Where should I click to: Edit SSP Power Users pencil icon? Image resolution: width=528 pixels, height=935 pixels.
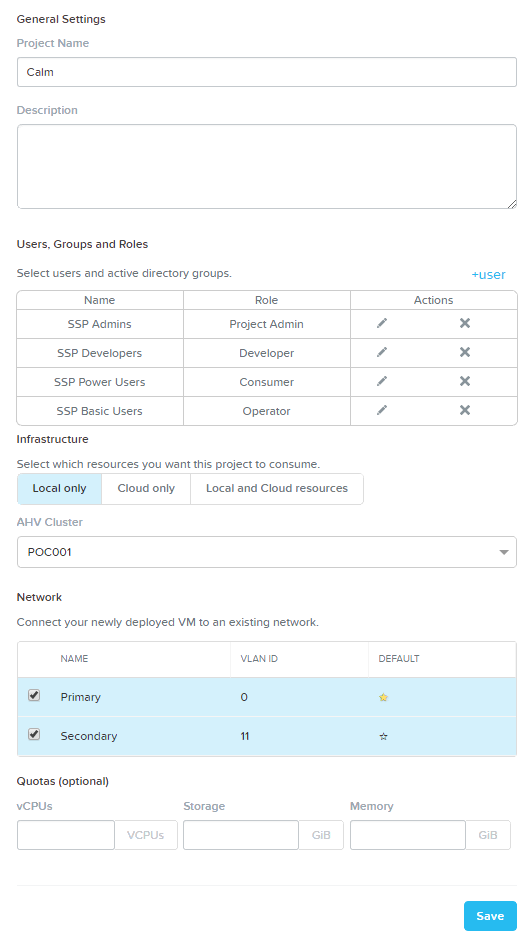point(382,381)
